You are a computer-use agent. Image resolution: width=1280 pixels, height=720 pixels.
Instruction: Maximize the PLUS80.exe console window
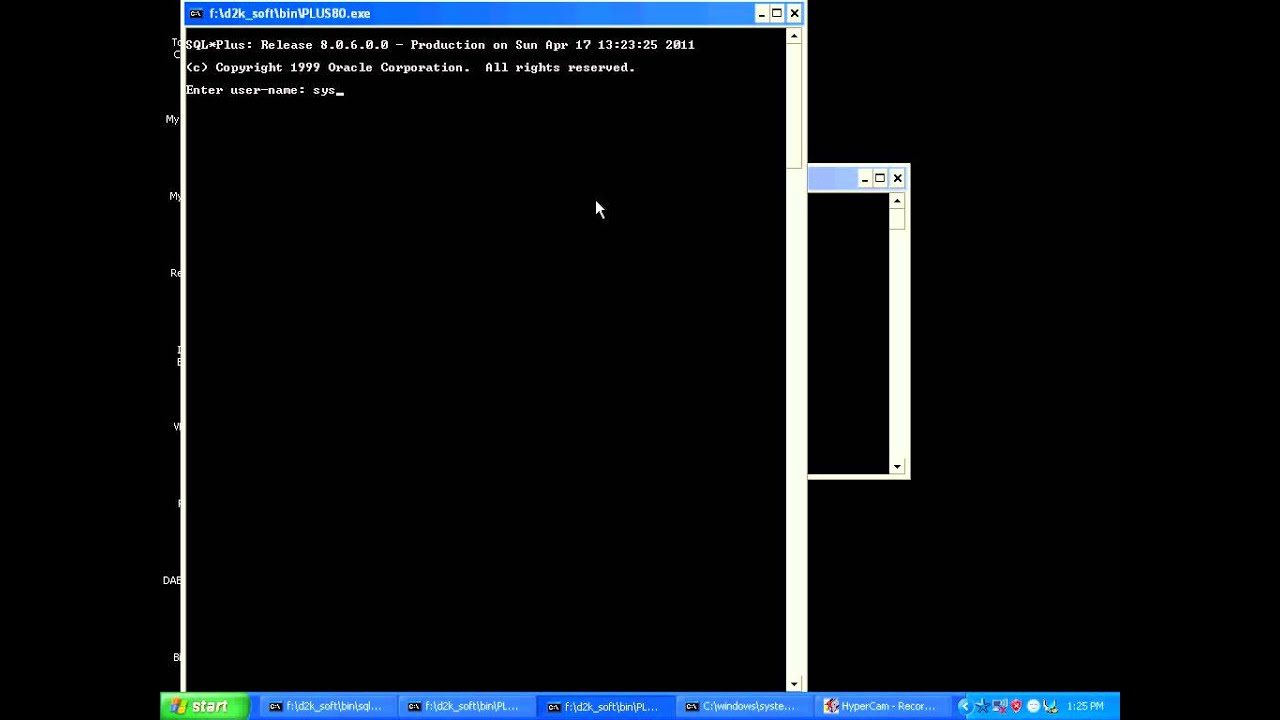[777, 13]
